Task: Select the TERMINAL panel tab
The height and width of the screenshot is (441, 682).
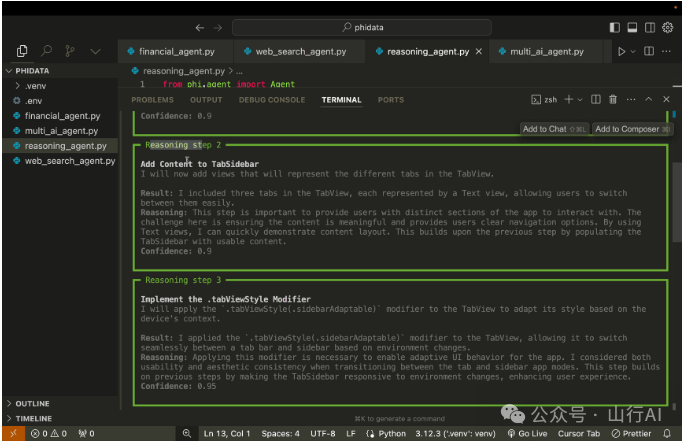Action: (x=341, y=100)
